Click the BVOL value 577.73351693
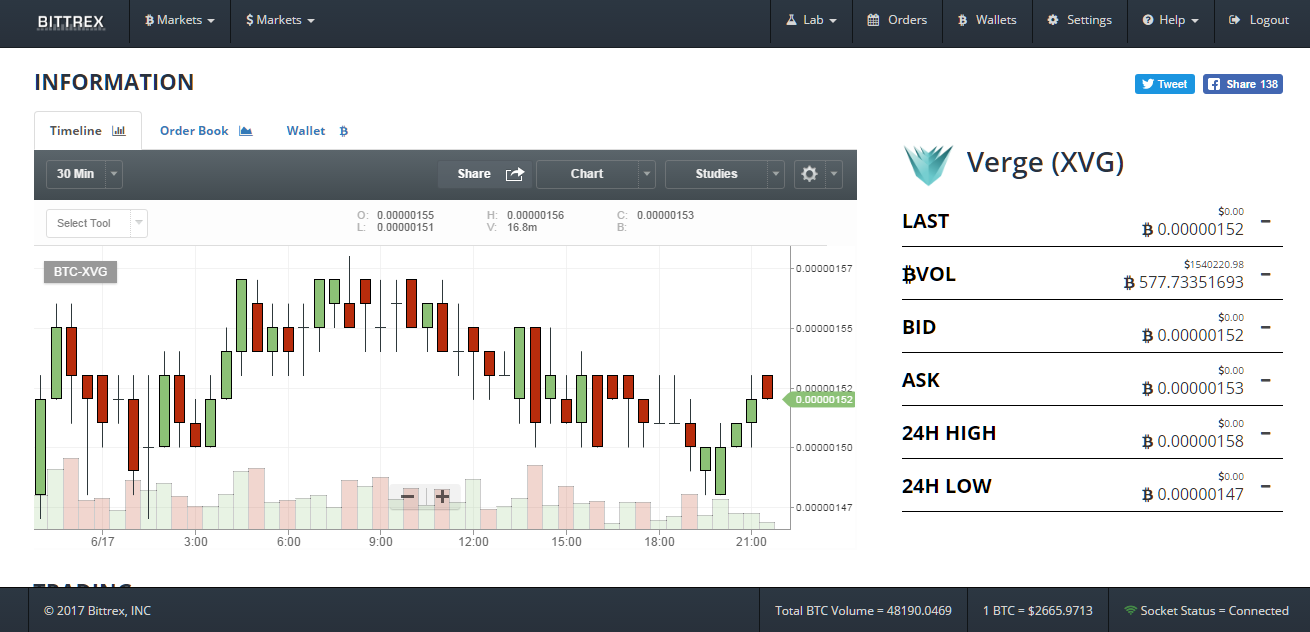Image resolution: width=1310 pixels, height=632 pixels. (x=1184, y=283)
